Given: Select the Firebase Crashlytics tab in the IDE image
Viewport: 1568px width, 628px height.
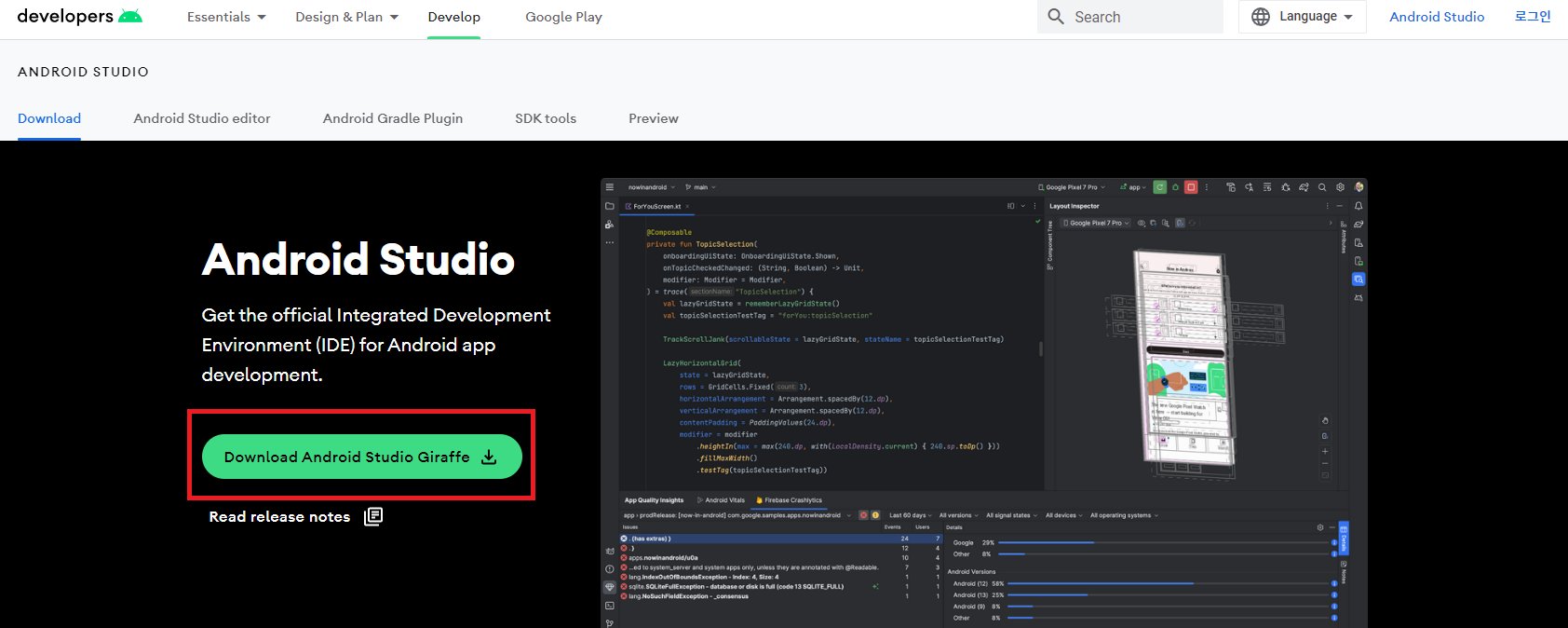Looking at the screenshot, I should pyautogui.click(x=789, y=500).
